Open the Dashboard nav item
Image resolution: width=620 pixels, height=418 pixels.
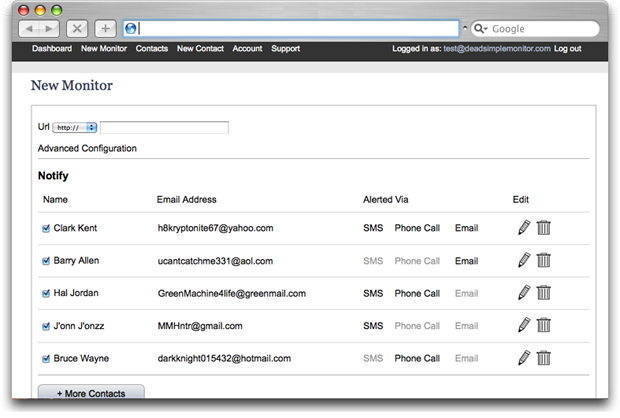pyautogui.click(x=52, y=49)
